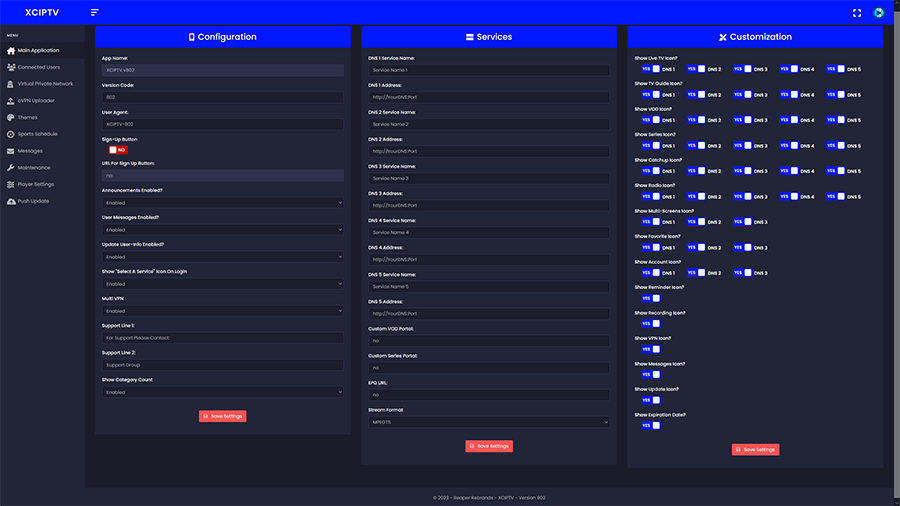
Task: Toggle the Sign-Up Button switch
Action: [118, 150]
